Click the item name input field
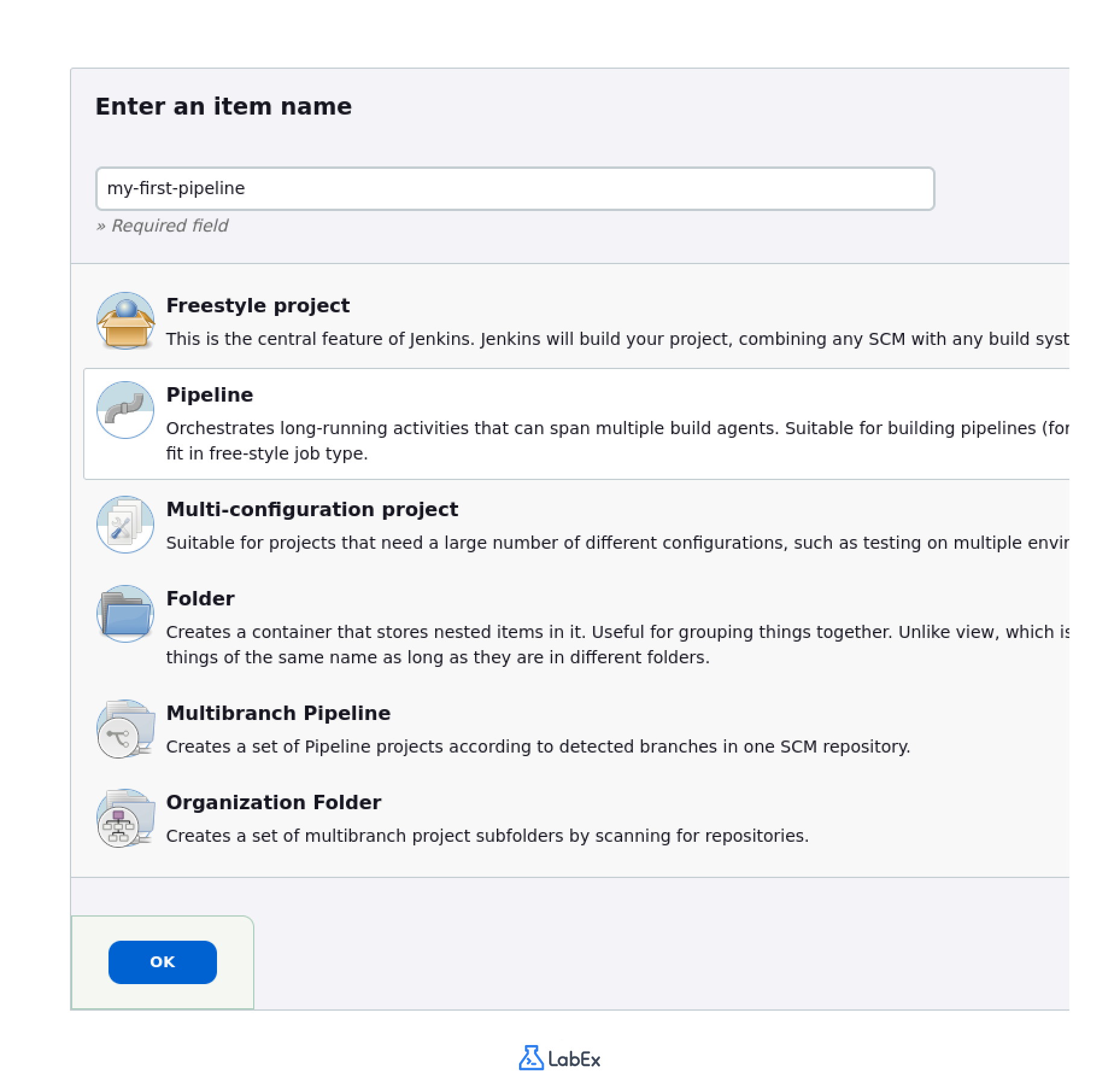The width and height of the screenshot is (1120, 1083). coord(517,188)
